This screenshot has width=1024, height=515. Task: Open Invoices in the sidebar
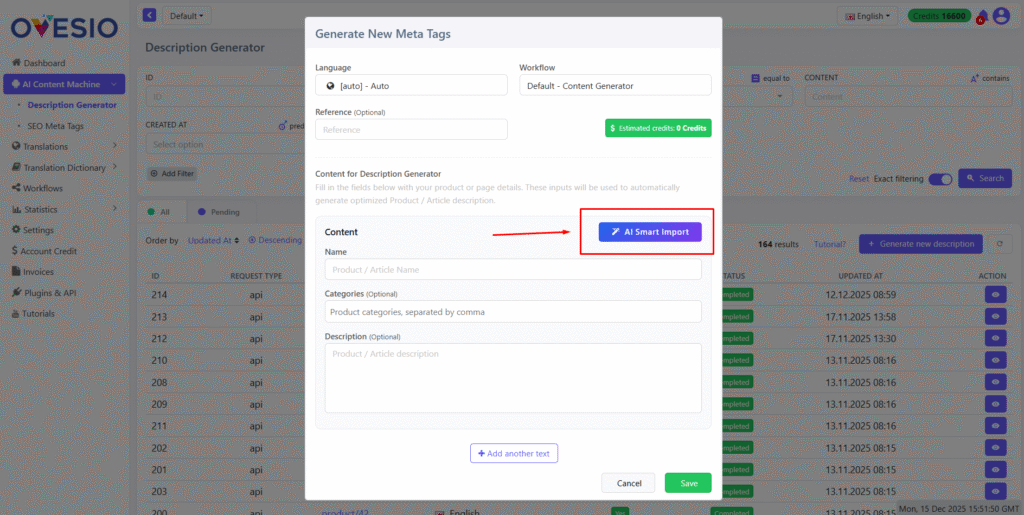39,272
